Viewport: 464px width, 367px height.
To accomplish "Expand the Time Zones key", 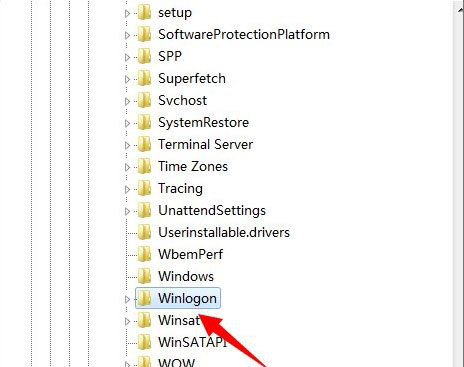I will click(127, 167).
